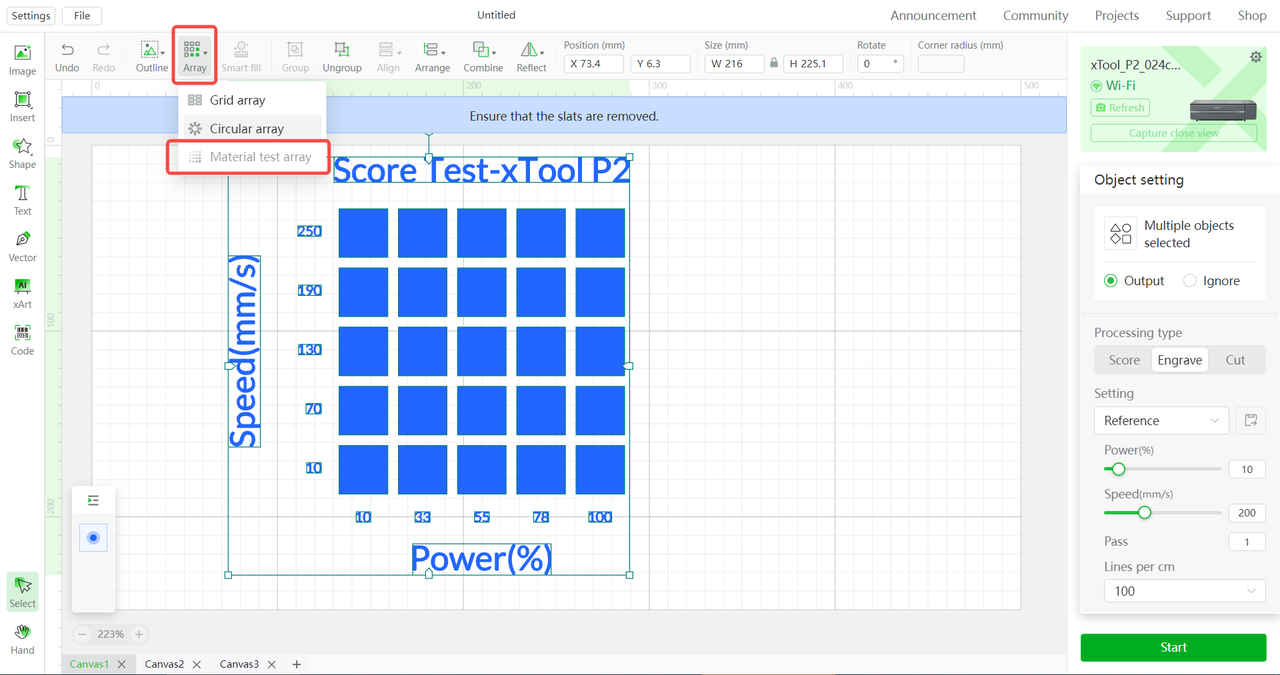This screenshot has height=675, width=1280.
Task: Open the Lines per cm dropdown
Action: (1183, 591)
